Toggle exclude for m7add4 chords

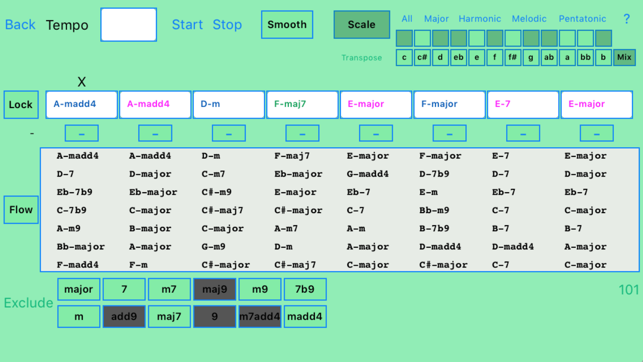click(260, 316)
